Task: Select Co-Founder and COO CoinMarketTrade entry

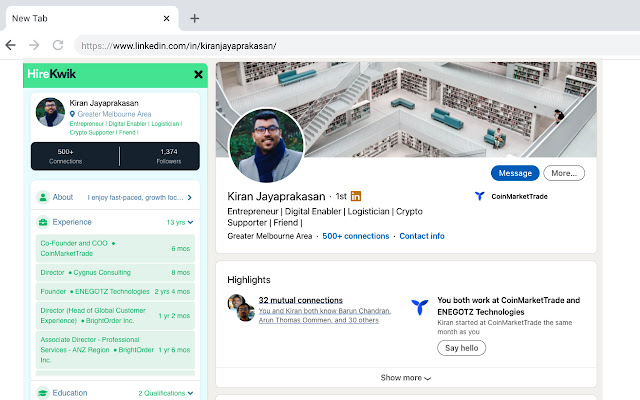Action: 115,248
